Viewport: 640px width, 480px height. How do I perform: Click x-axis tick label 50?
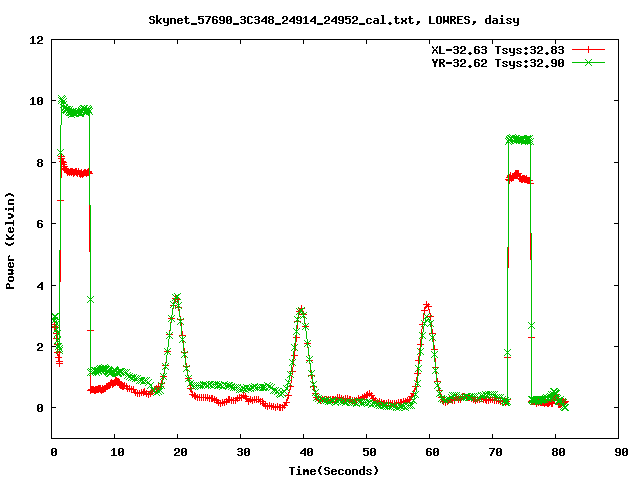[x=369, y=452]
